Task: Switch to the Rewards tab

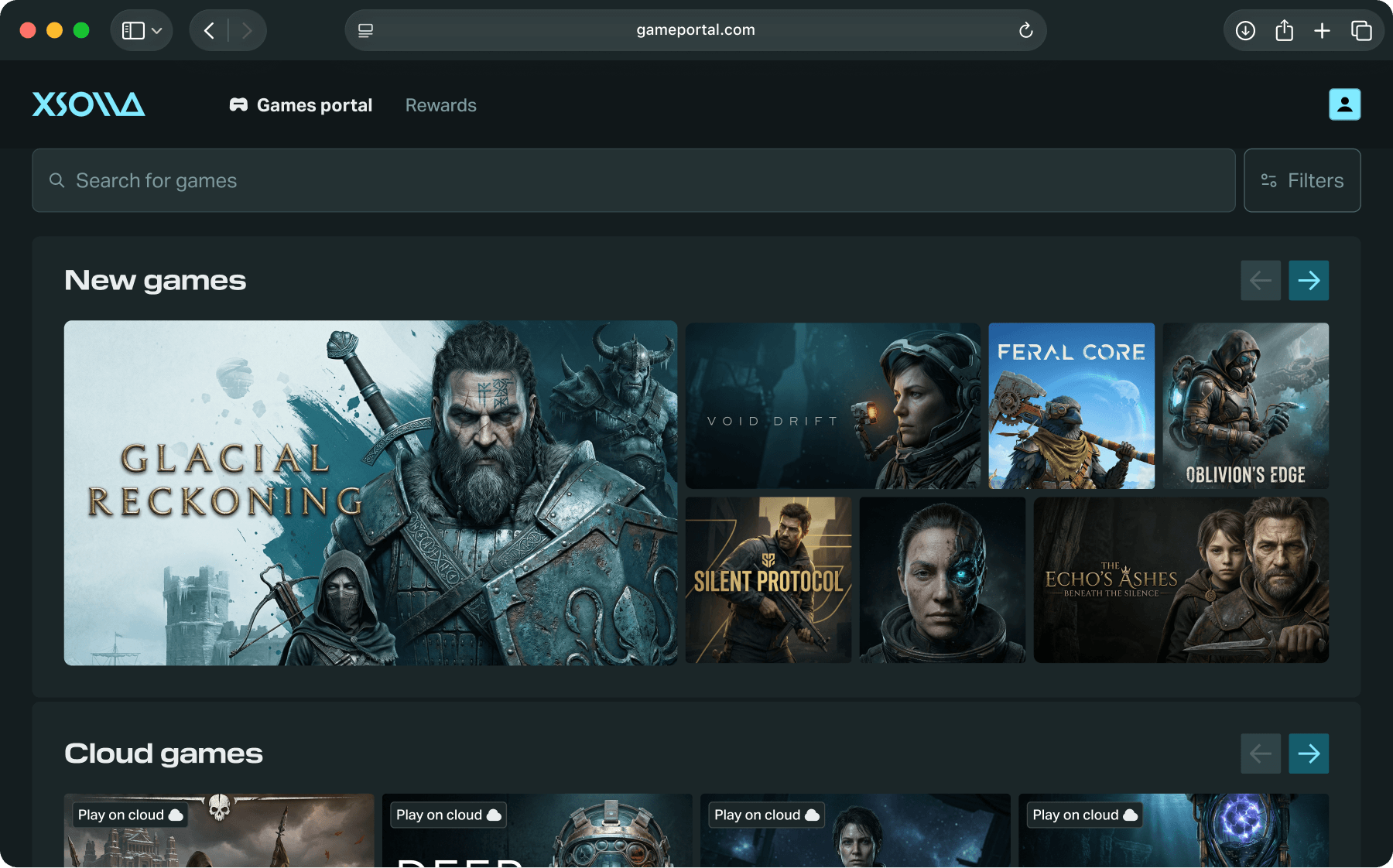Action: (440, 105)
